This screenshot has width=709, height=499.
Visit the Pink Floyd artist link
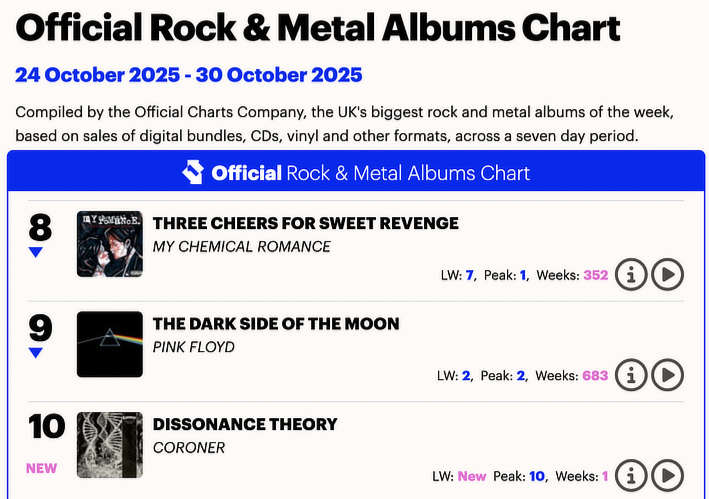194,347
